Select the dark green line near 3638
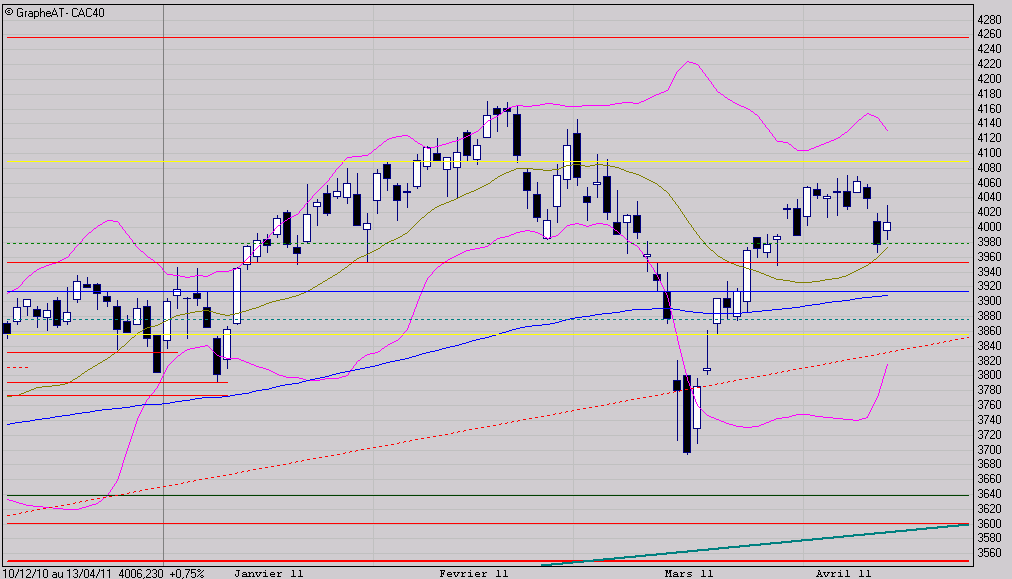The height and width of the screenshot is (579, 1012). pyautogui.click(x=488, y=495)
